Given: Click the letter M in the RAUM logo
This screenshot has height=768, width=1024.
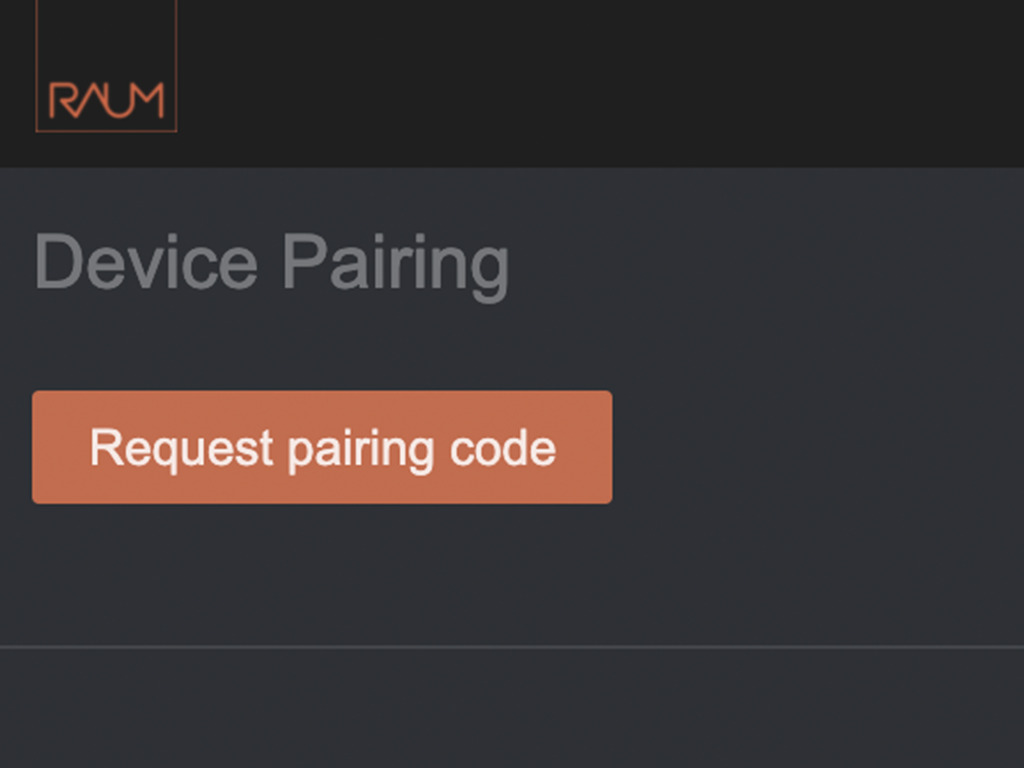Looking at the screenshot, I should [149, 101].
